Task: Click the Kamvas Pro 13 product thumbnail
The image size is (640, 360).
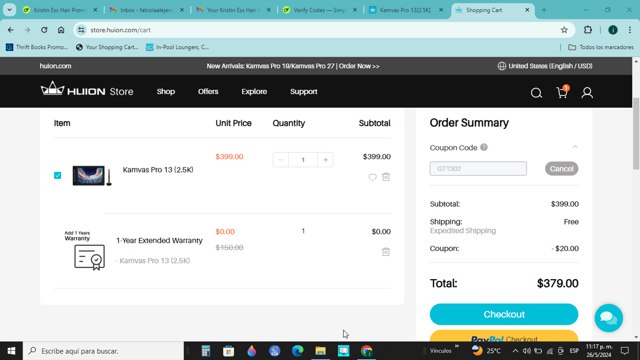Action: 92,176
